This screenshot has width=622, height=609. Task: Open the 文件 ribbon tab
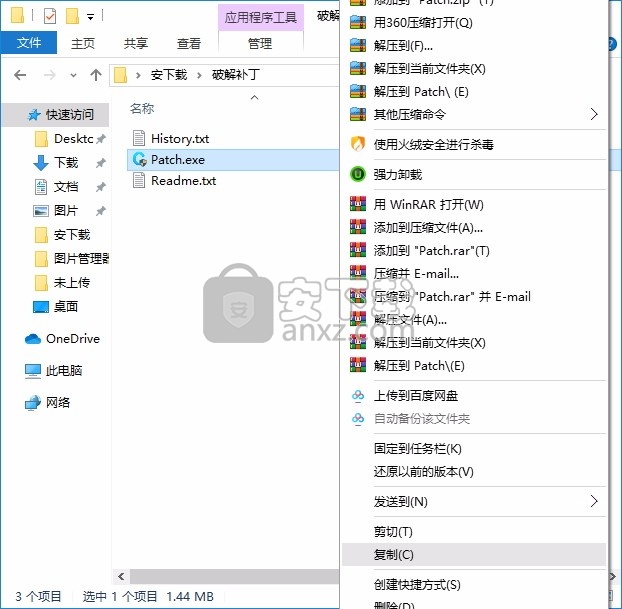pyautogui.click(x=29, y=43)
